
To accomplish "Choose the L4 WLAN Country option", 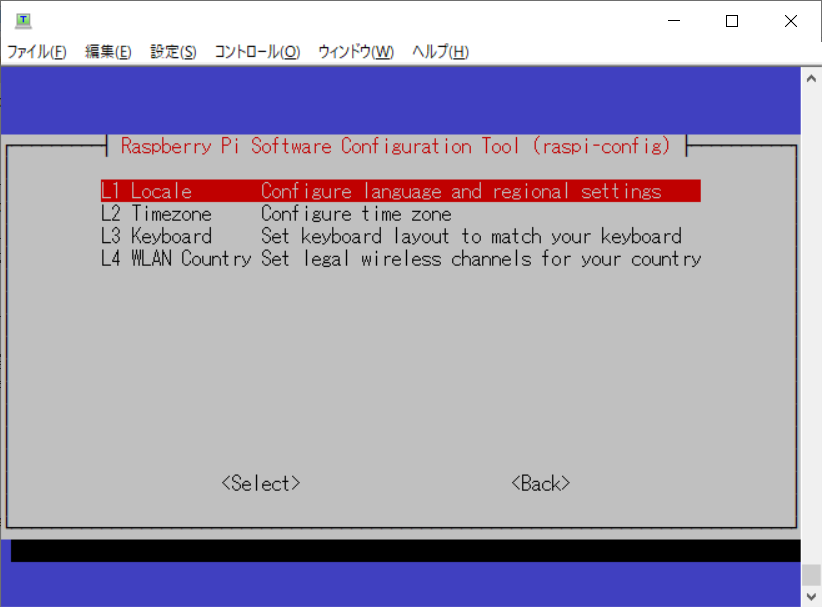I will pos(401,259).
